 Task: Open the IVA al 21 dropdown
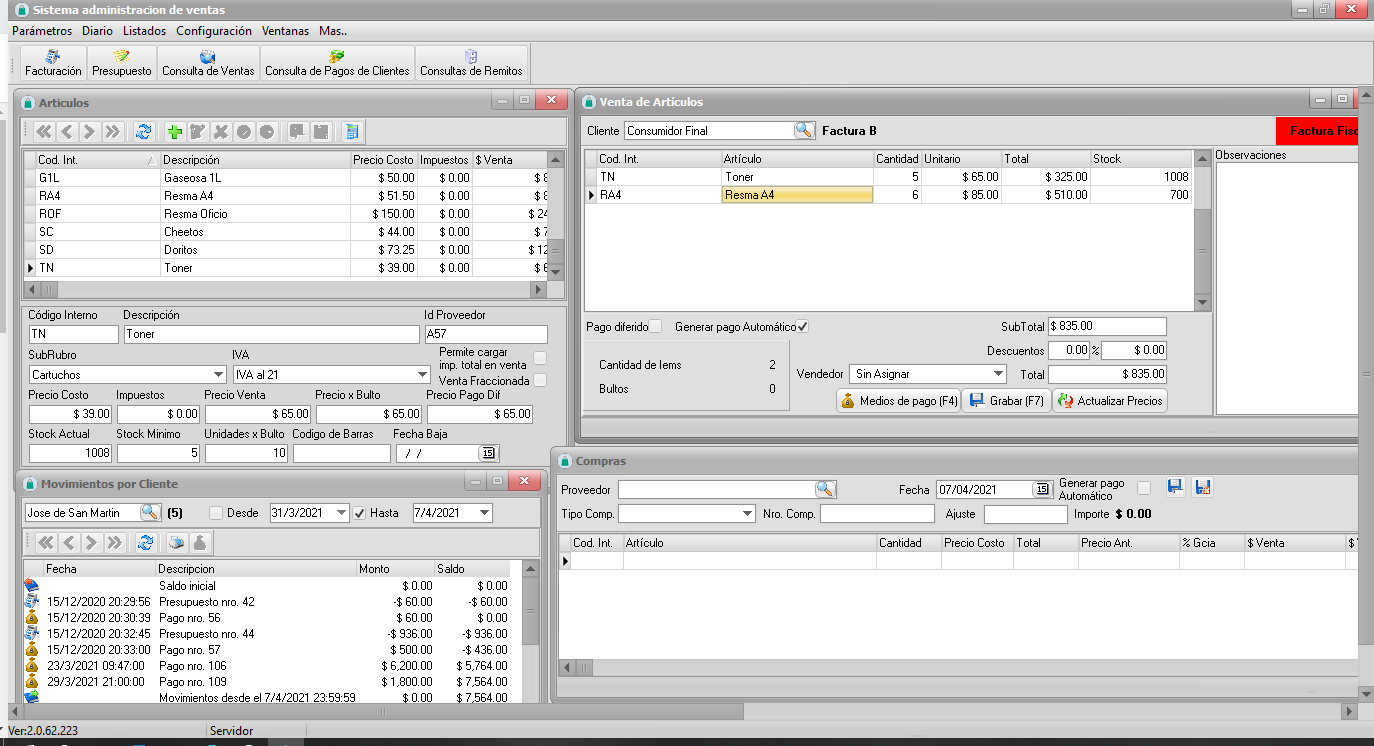click(421, 375)
